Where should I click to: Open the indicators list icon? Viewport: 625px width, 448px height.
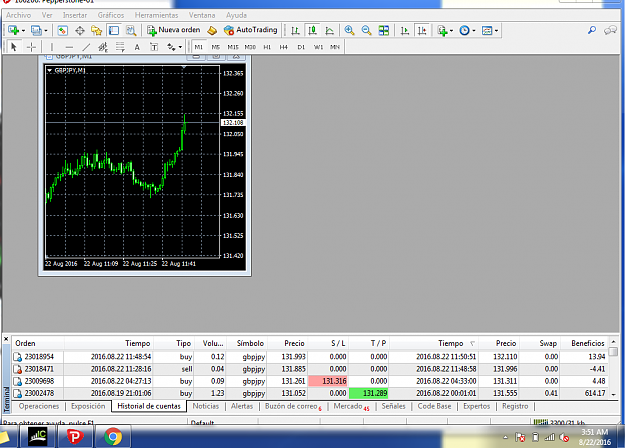[442, 30]
